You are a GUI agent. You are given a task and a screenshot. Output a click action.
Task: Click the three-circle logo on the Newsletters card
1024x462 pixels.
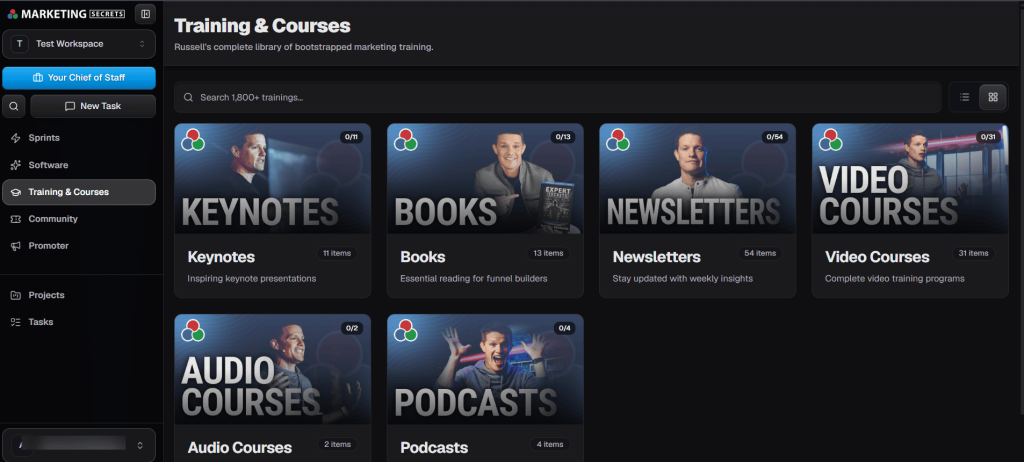618,140
